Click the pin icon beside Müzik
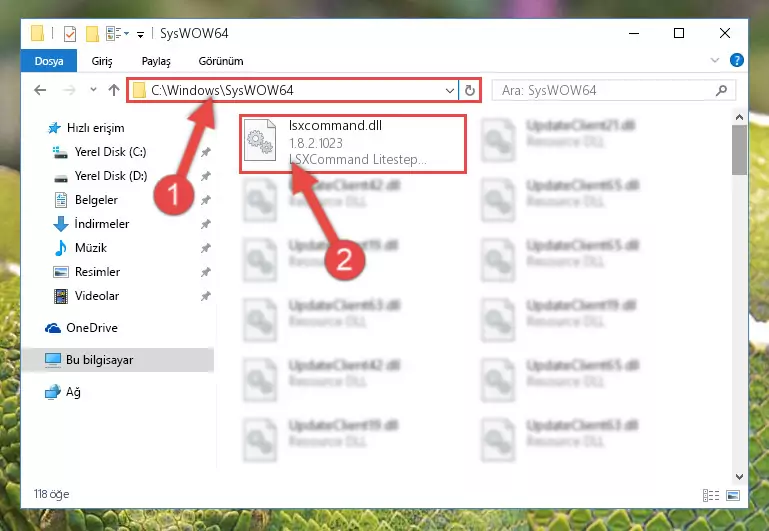Viewport: 769px width, 531px height. tap(205, 248)
